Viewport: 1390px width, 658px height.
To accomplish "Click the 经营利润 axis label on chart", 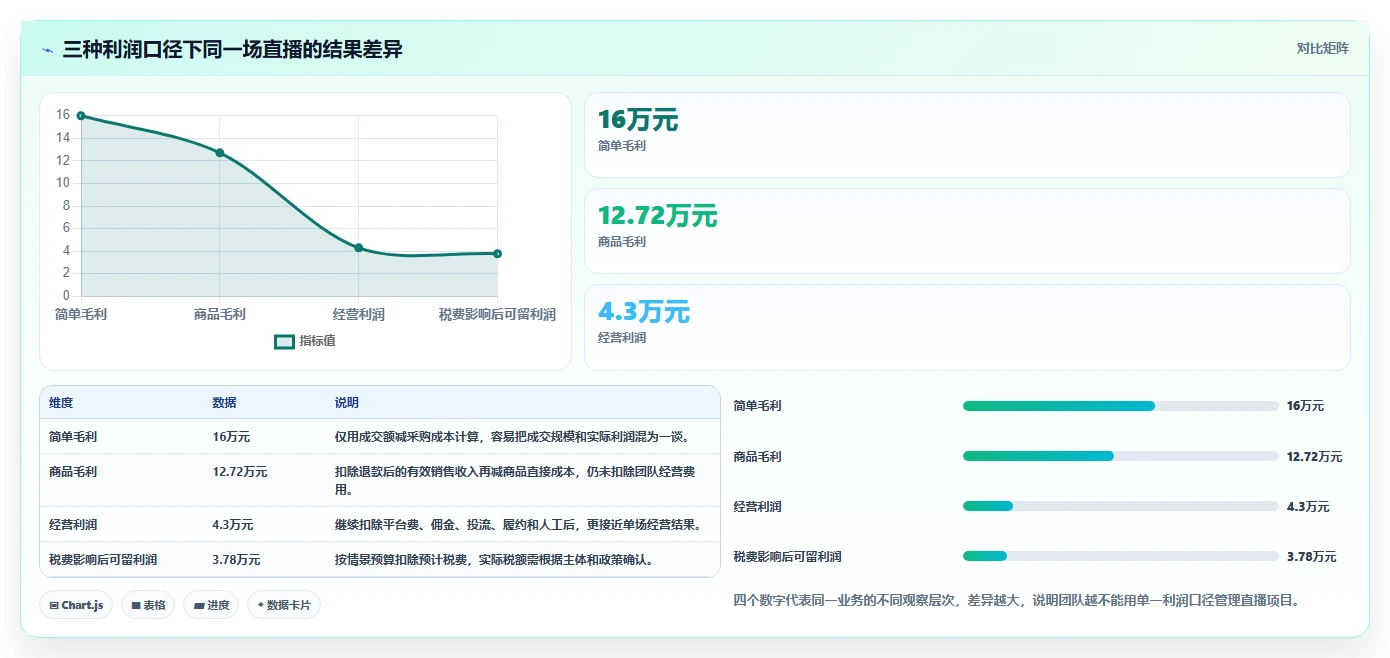I will [x=359, y=314].
